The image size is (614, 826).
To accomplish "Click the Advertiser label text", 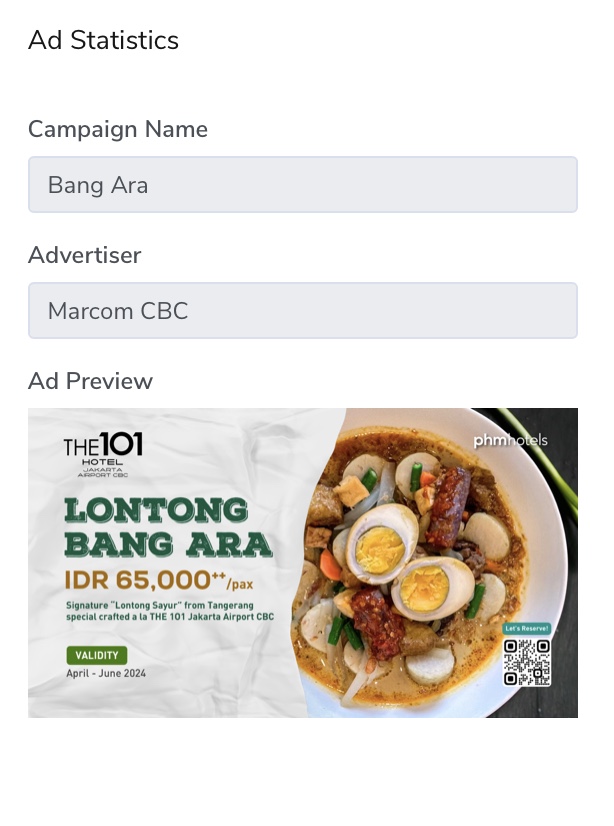I will click(85, 256).
